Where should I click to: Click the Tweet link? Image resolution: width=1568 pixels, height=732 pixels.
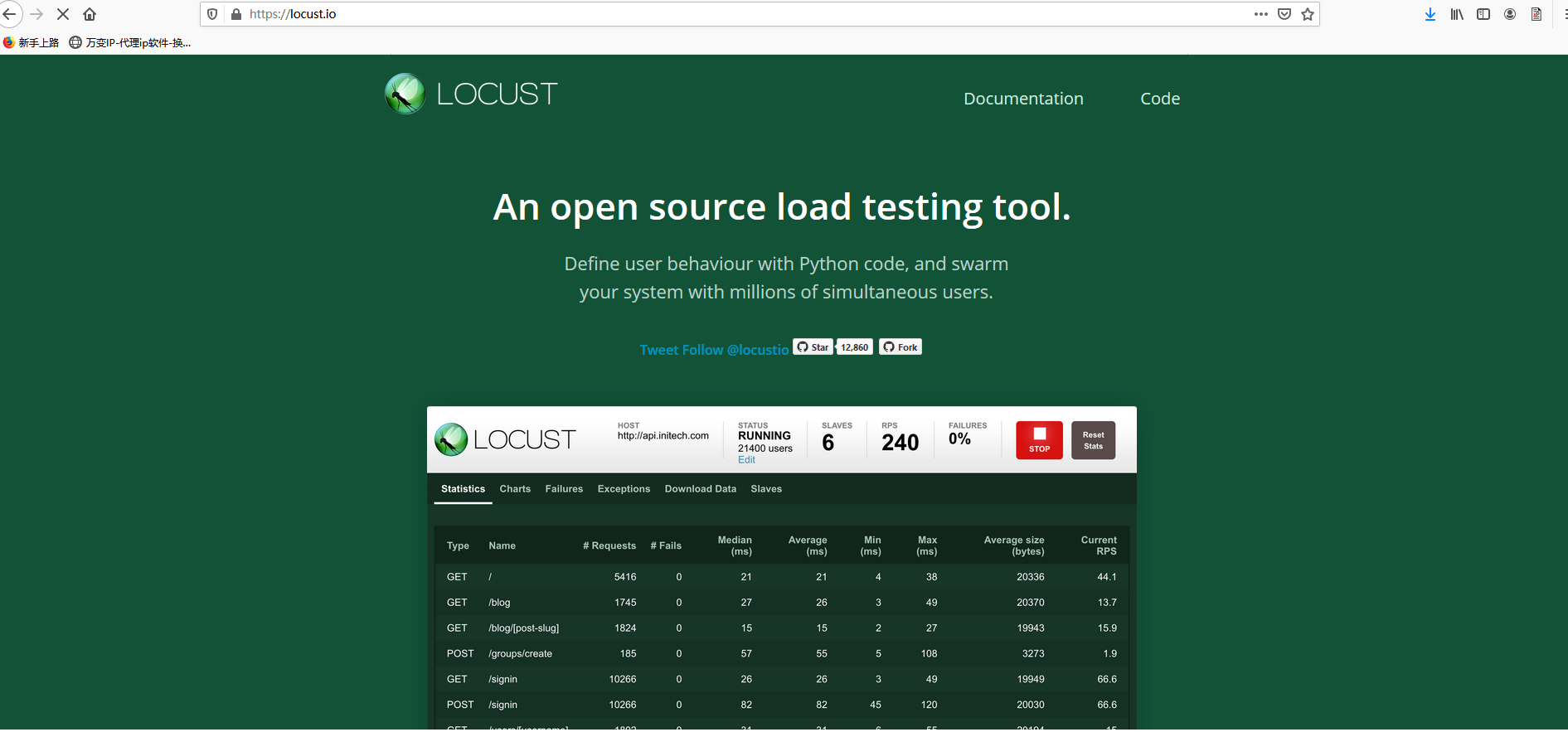(659, 350)
